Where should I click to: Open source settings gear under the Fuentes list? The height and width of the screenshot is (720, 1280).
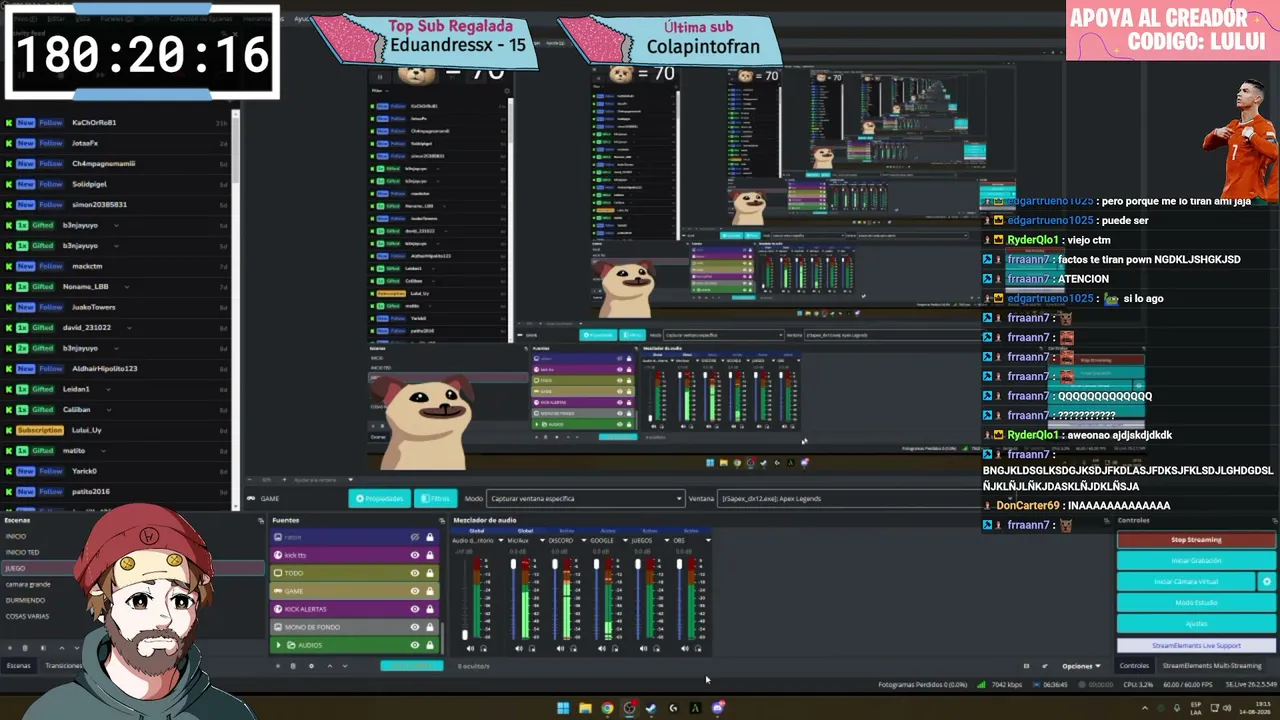(311, 666)
